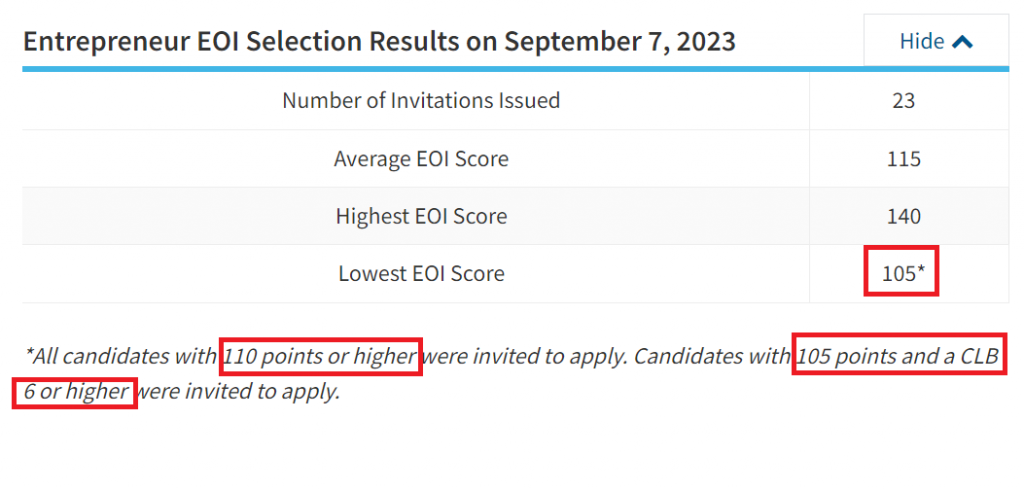The image size is (1024, 490).
Task: Click the highlighted '105 points and a CLB' text
Action: (899, 355)
